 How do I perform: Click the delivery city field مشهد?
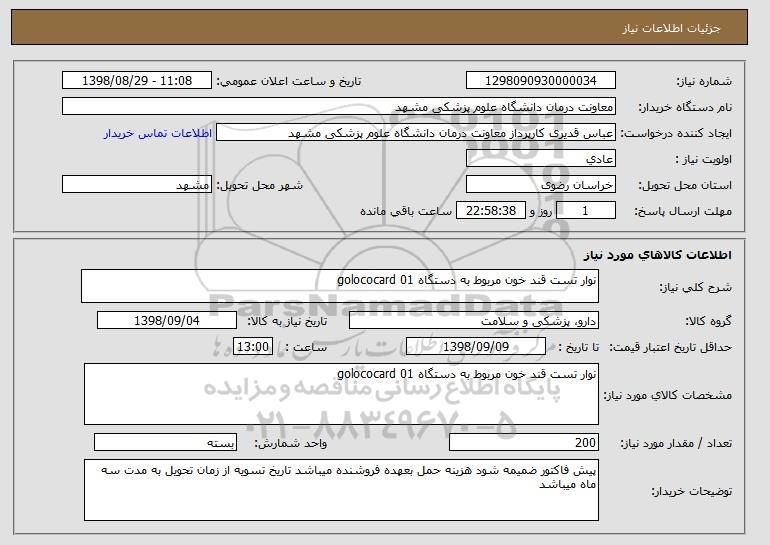(137, 185)
